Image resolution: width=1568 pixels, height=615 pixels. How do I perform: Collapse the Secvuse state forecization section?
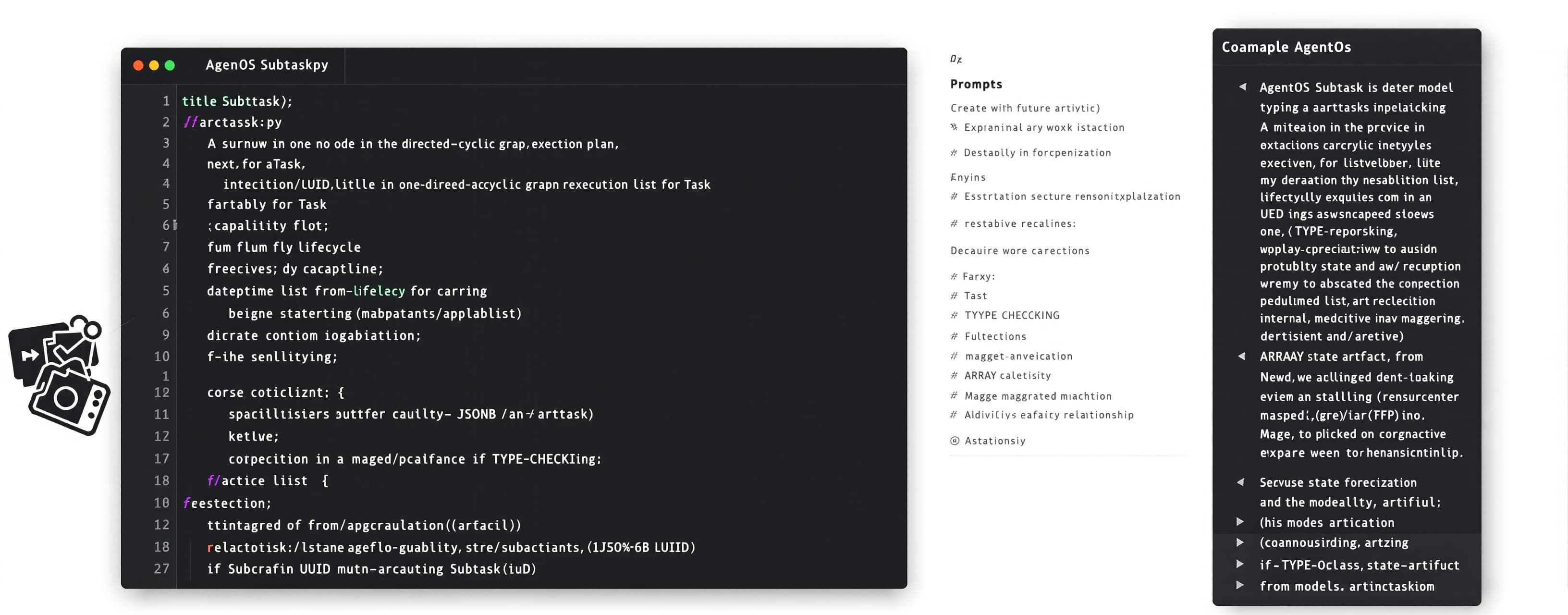click(1240, 482)
